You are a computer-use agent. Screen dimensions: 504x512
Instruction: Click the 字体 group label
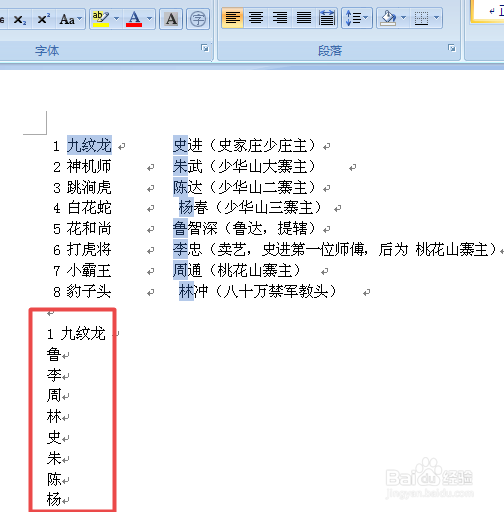(x=47, y=51)
